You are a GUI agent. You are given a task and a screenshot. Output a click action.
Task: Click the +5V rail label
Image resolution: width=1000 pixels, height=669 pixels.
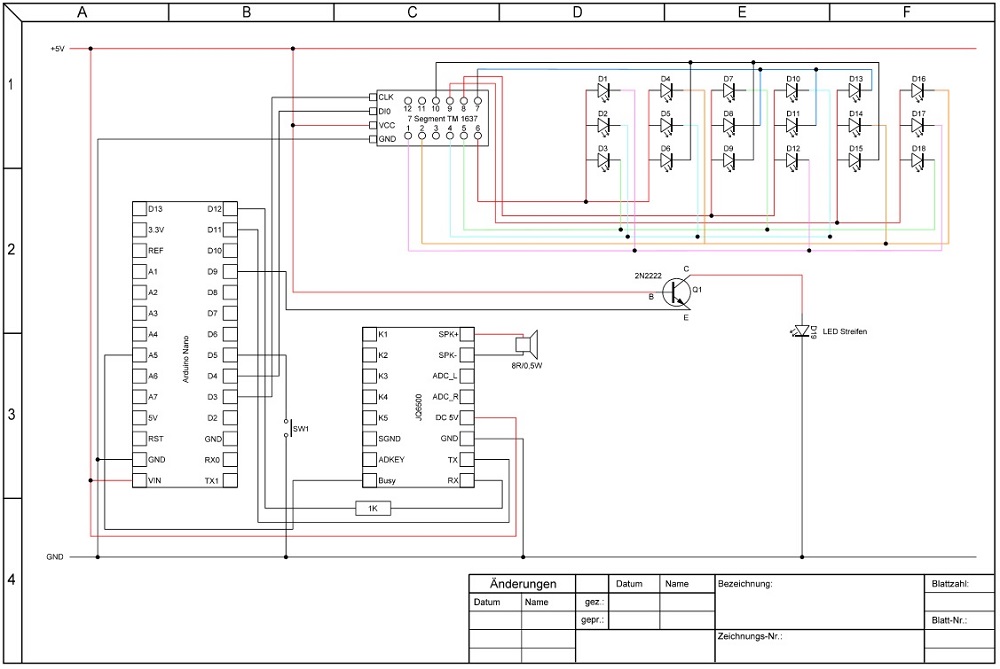point(57,48)
